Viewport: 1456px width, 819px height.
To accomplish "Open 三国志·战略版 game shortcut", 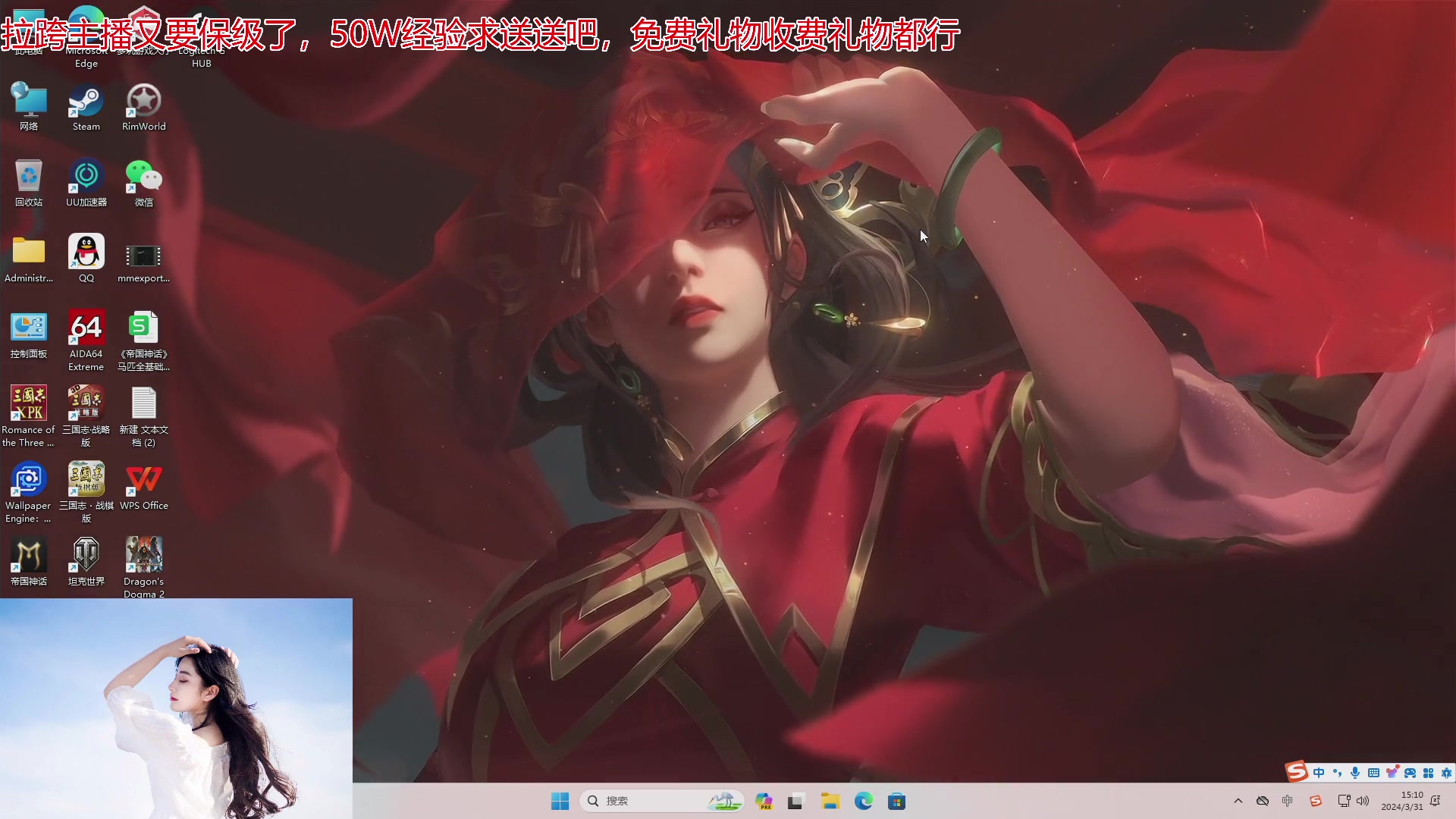I will [86, 417].
